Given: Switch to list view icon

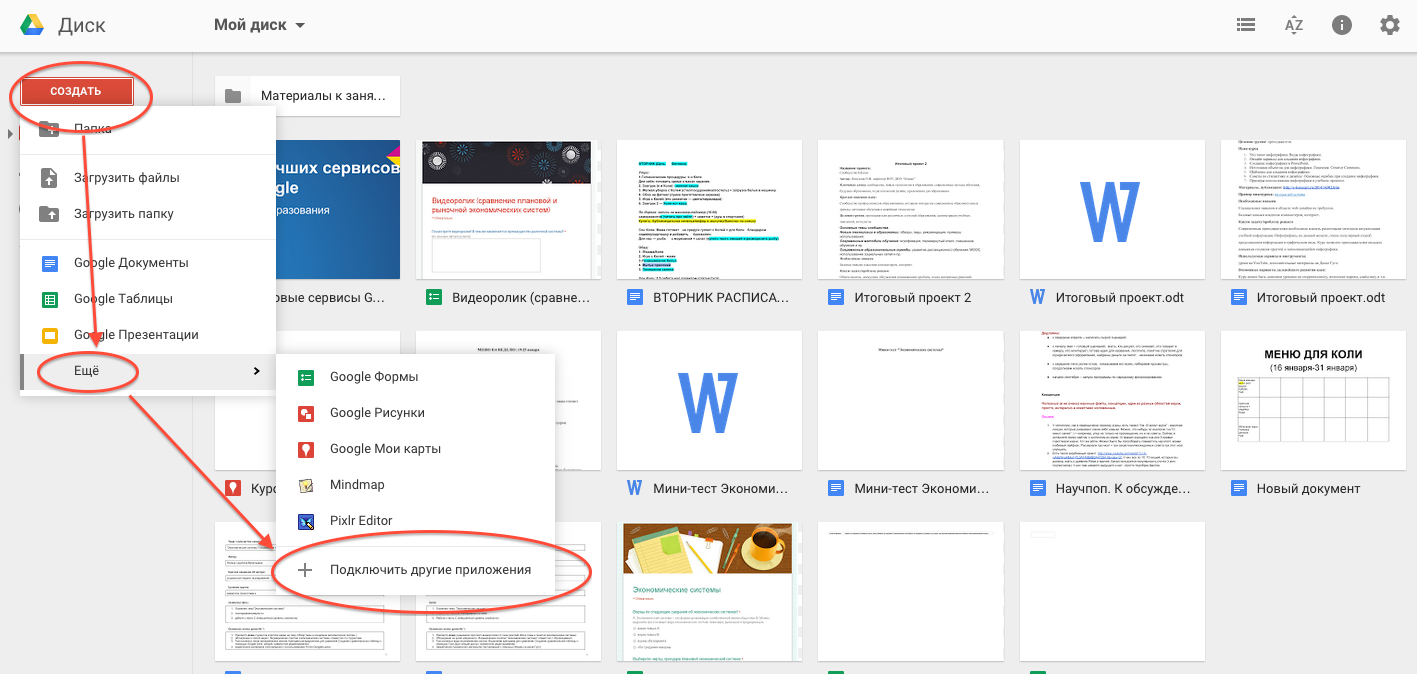Looking at the screenshot, I should pyautogui.click(x=1246, y=25).
